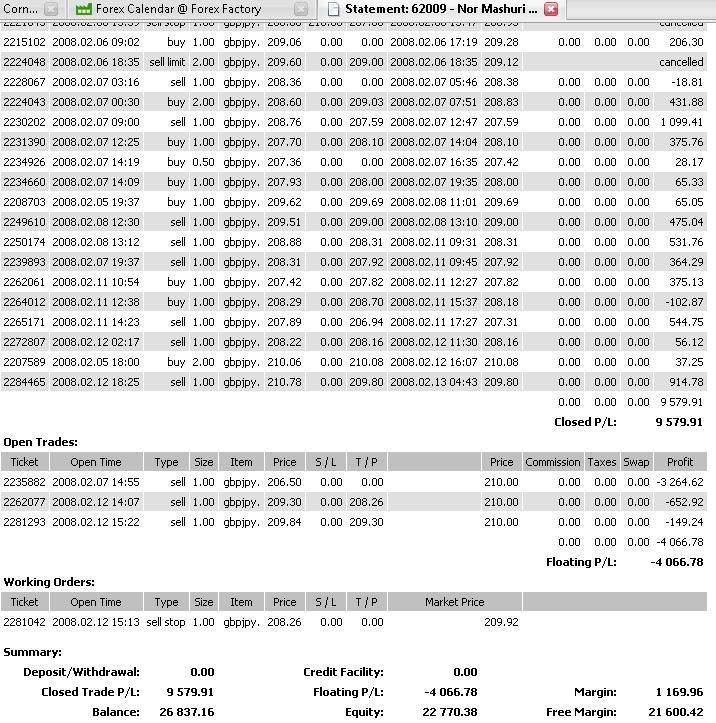Click closed trade ticket 2284465
This screenshot has width=716, height=723.
click(x=24, y=382)
